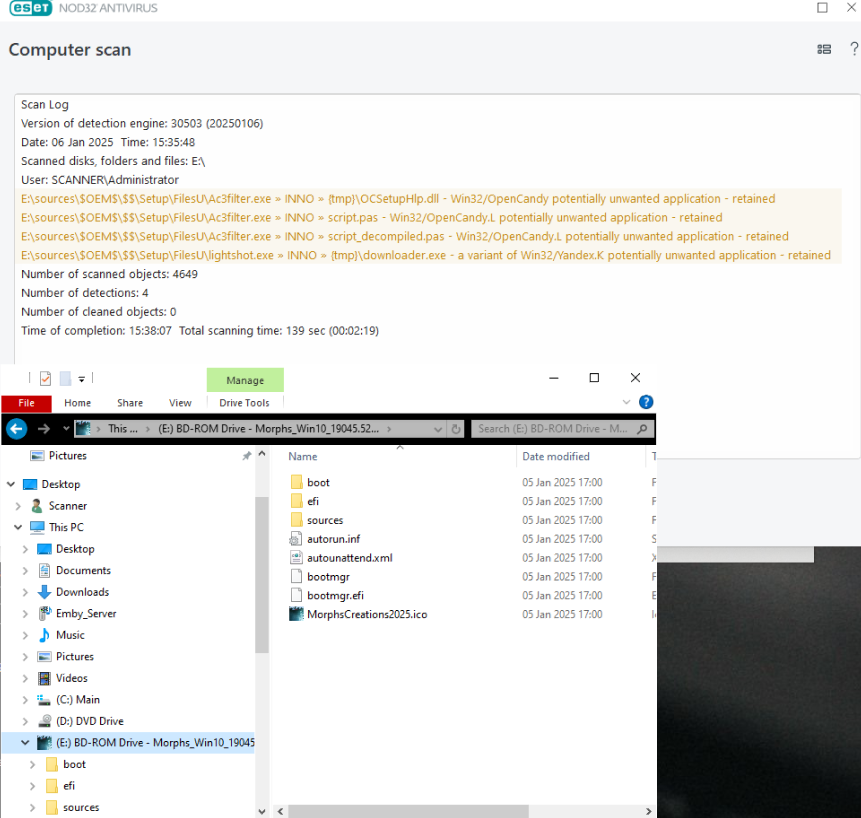This screenshot has height=818, width=861.
Task: Select the MorphsCreations2025.ico file
Action: tap(367, 614)
